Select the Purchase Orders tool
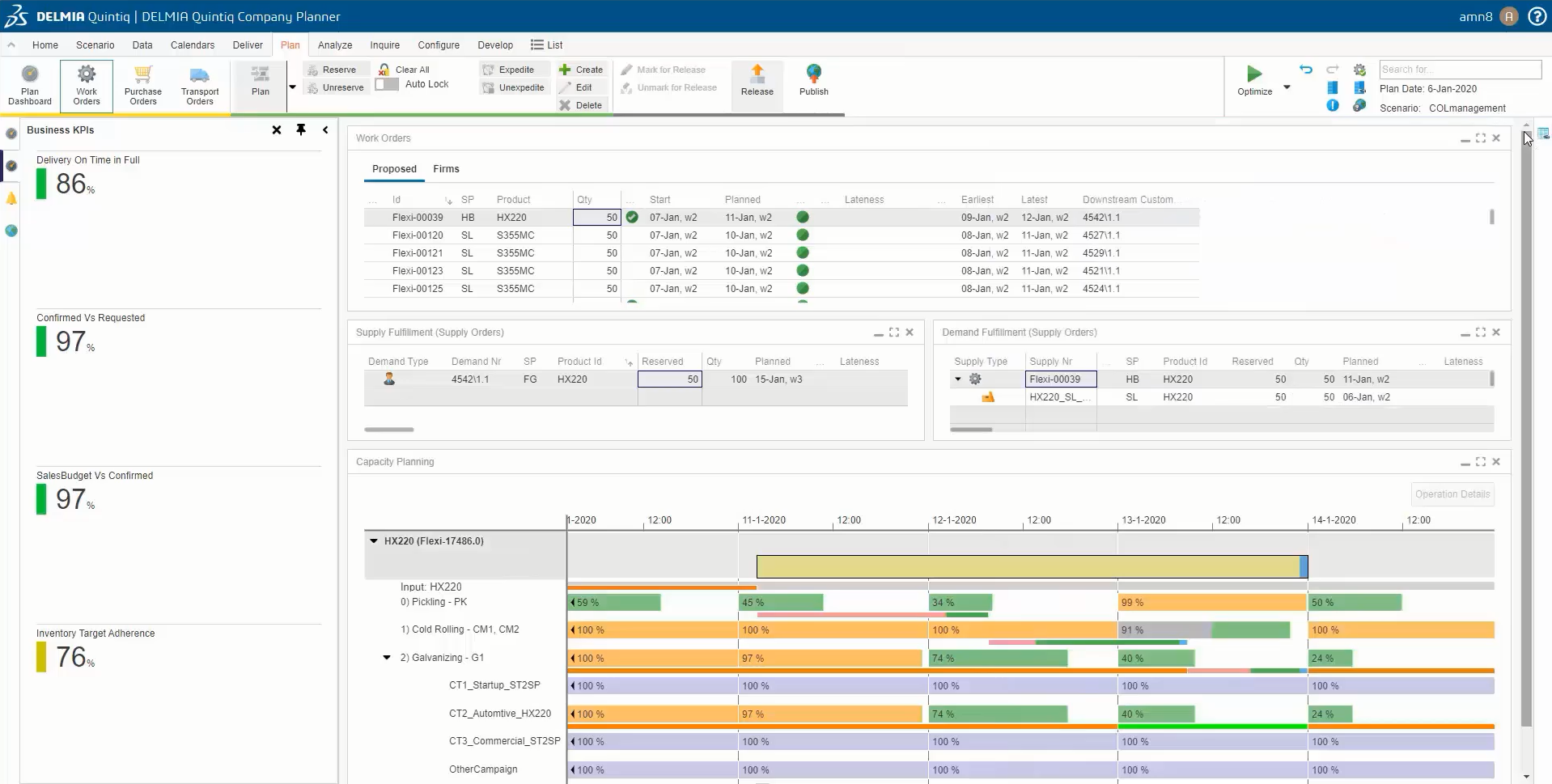 pos(142,85)
